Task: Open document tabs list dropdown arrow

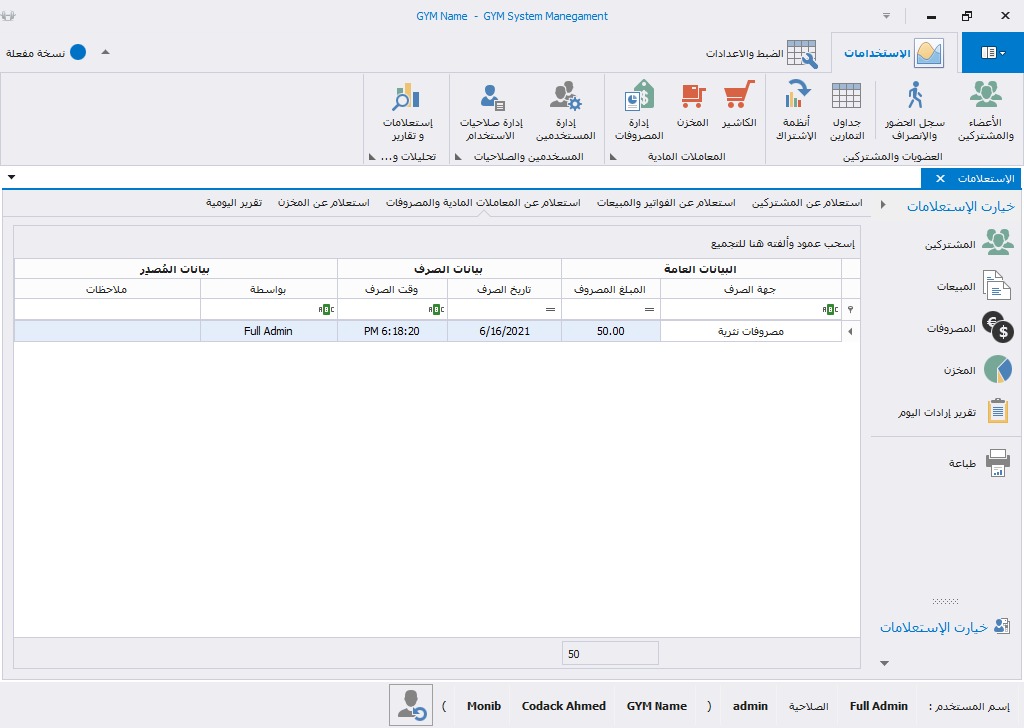Action: pos(11,177)
